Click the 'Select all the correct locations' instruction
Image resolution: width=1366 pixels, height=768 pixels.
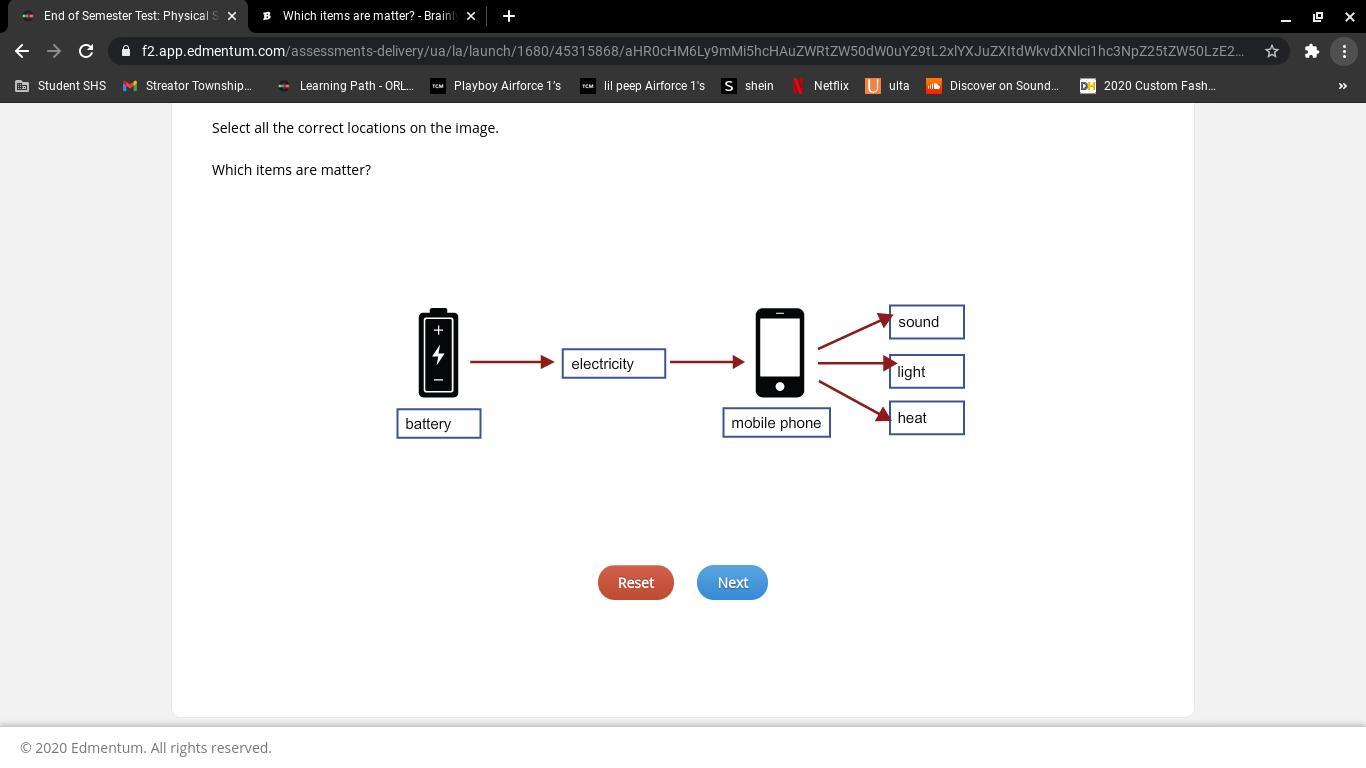coord(355,128)
